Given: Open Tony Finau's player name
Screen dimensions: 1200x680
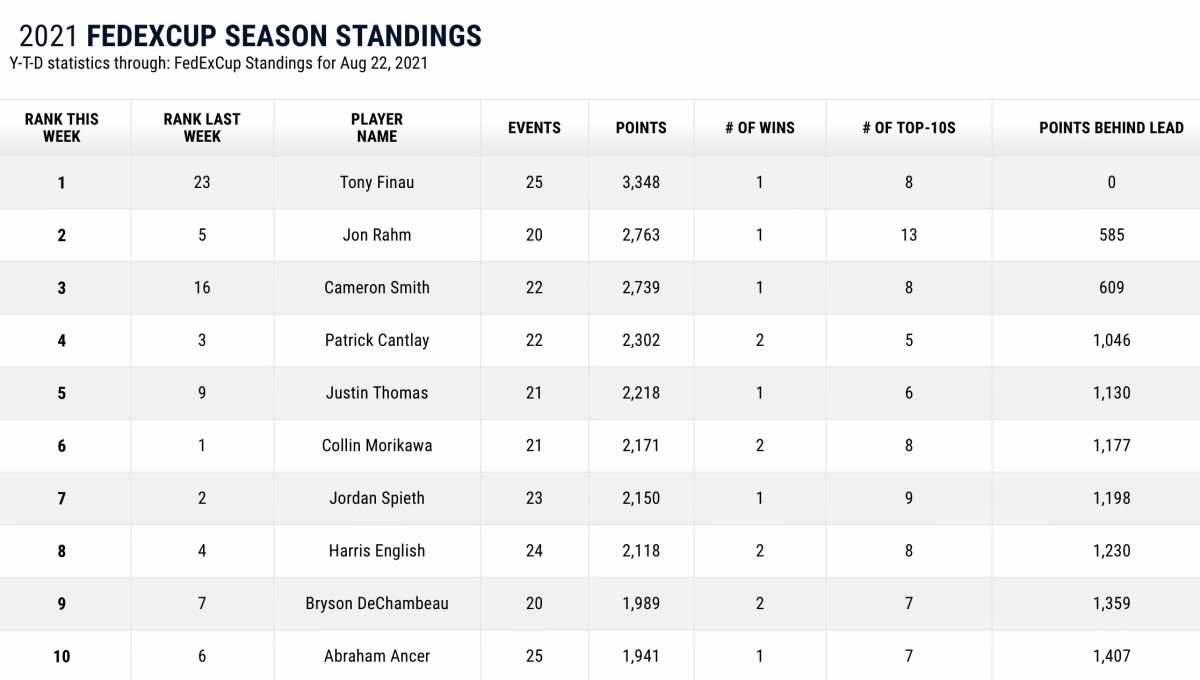Looking at the screenshot, I should pos(377,182).
